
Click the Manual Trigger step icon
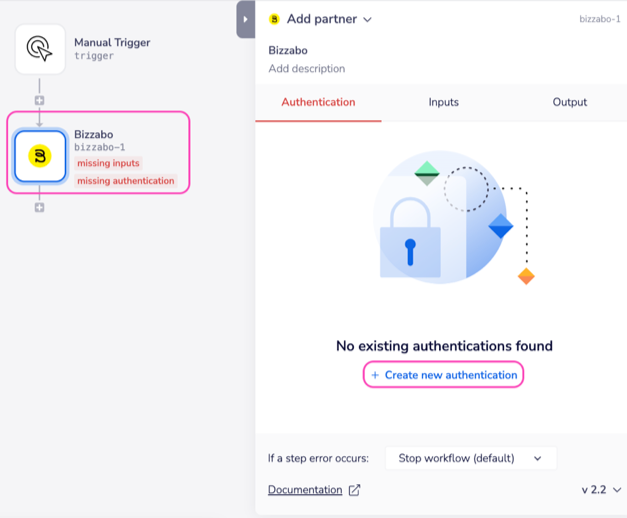click(40, 49)
